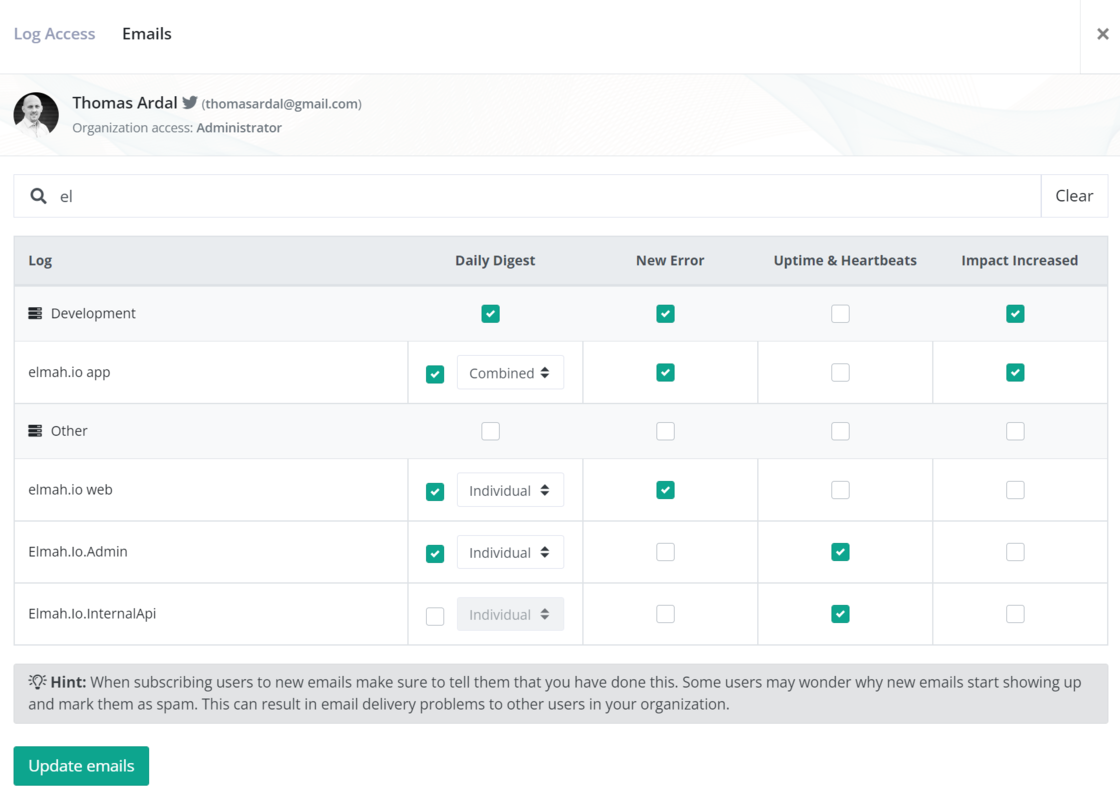Select the elmah.io app log name
Image resolution: width=1120 pixels, height=807 pixels.
coord(69,372)
